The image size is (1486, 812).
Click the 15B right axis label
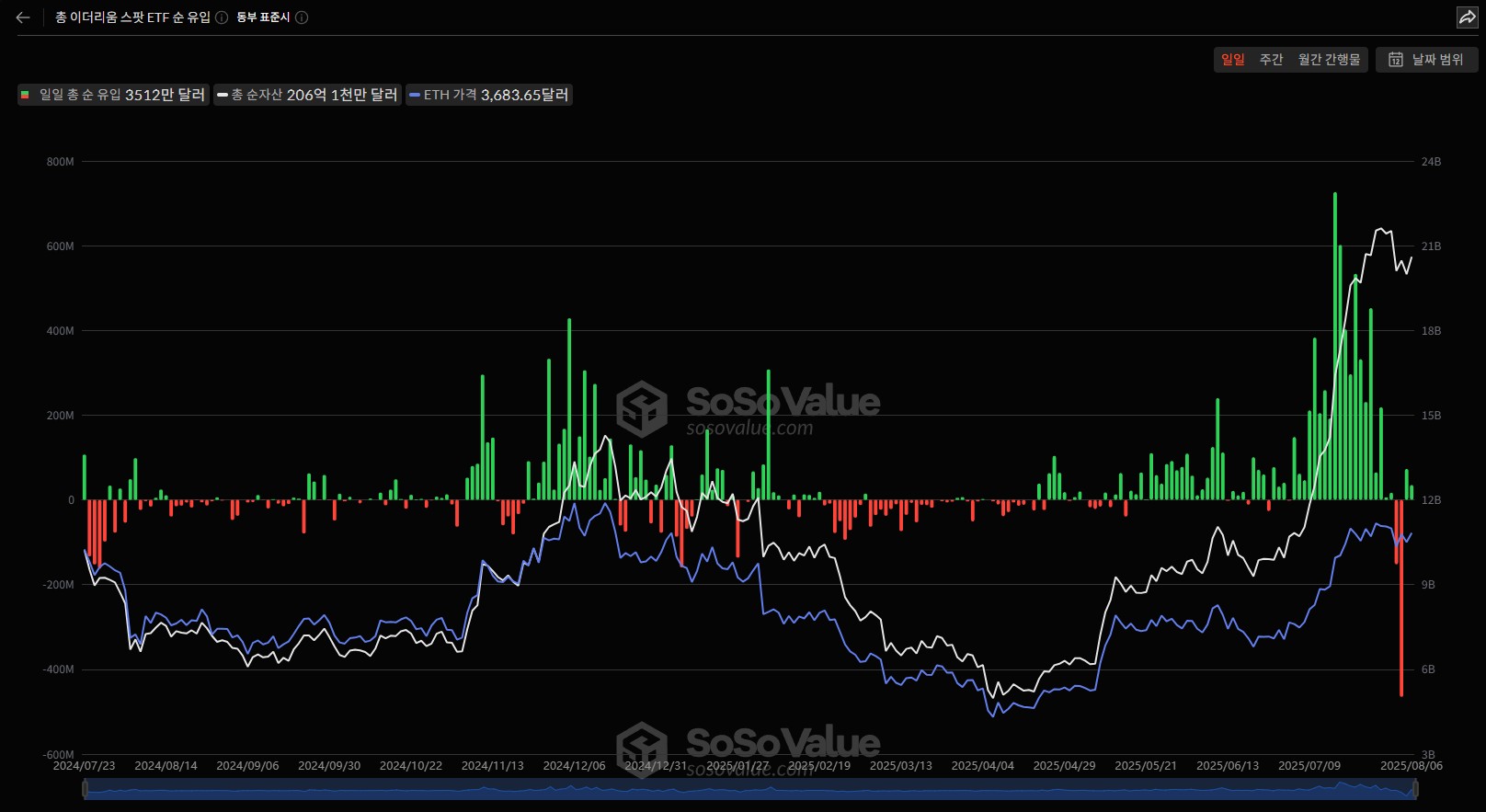click(x=1431, y=416)
